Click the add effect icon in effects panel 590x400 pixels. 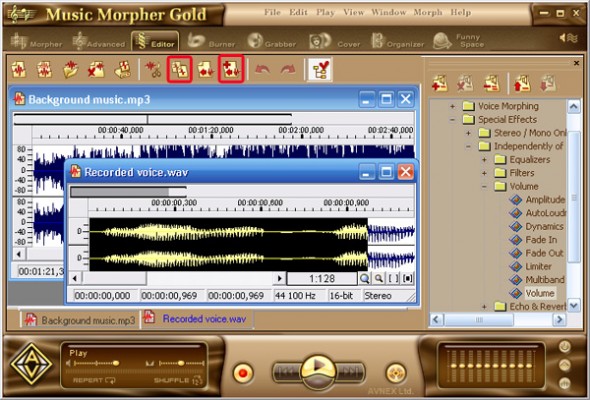tap(439, 83)
